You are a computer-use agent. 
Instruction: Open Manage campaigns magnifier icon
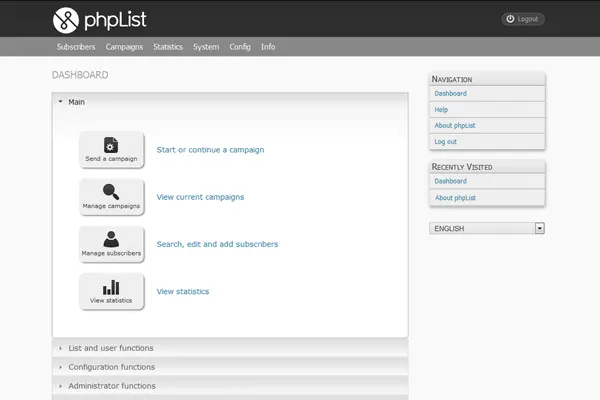111,192
